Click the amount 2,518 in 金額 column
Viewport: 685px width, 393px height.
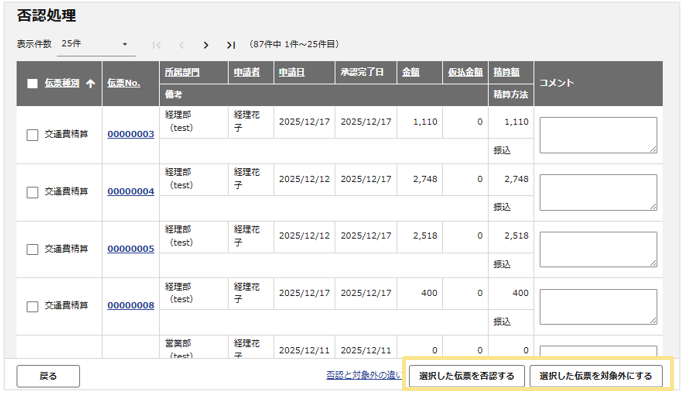point(425,236)
